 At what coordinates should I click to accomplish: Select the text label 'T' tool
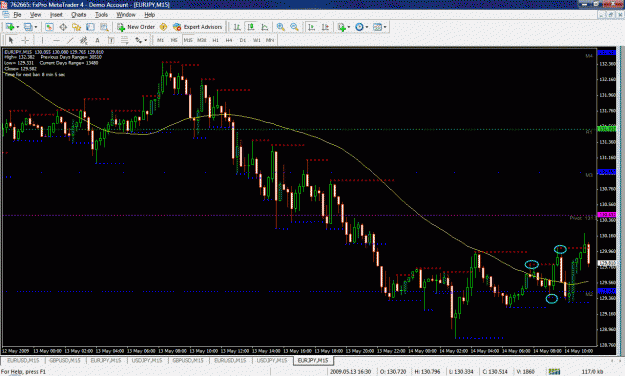(x=111, y=40)
